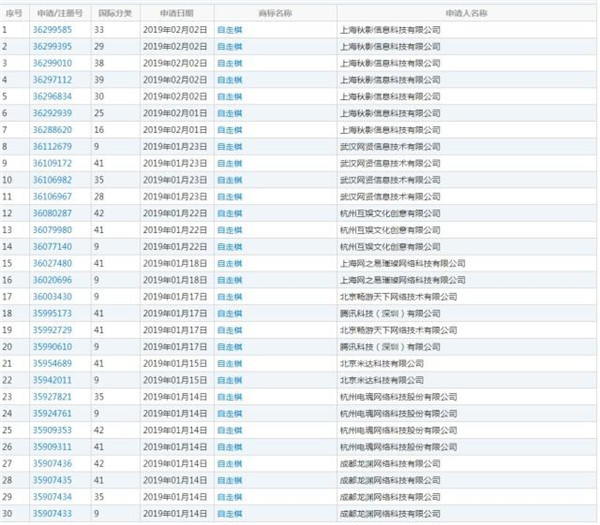Click the 自走棋 trademark link in row 23
600x525 pixels.
pyautogui.click(x=230, y=397)
